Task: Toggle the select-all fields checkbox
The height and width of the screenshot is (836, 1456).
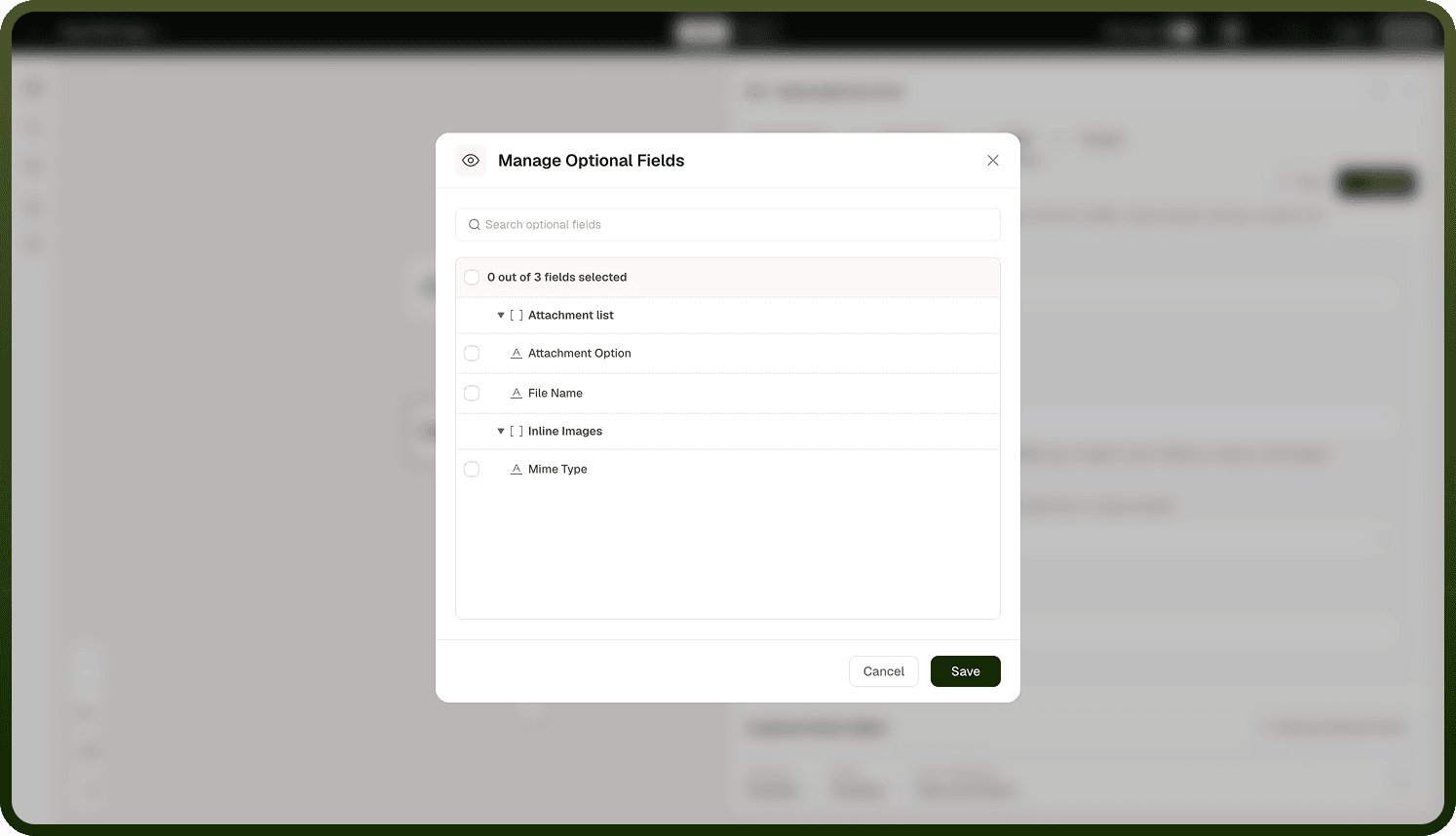Action: (x=472, y=278)
